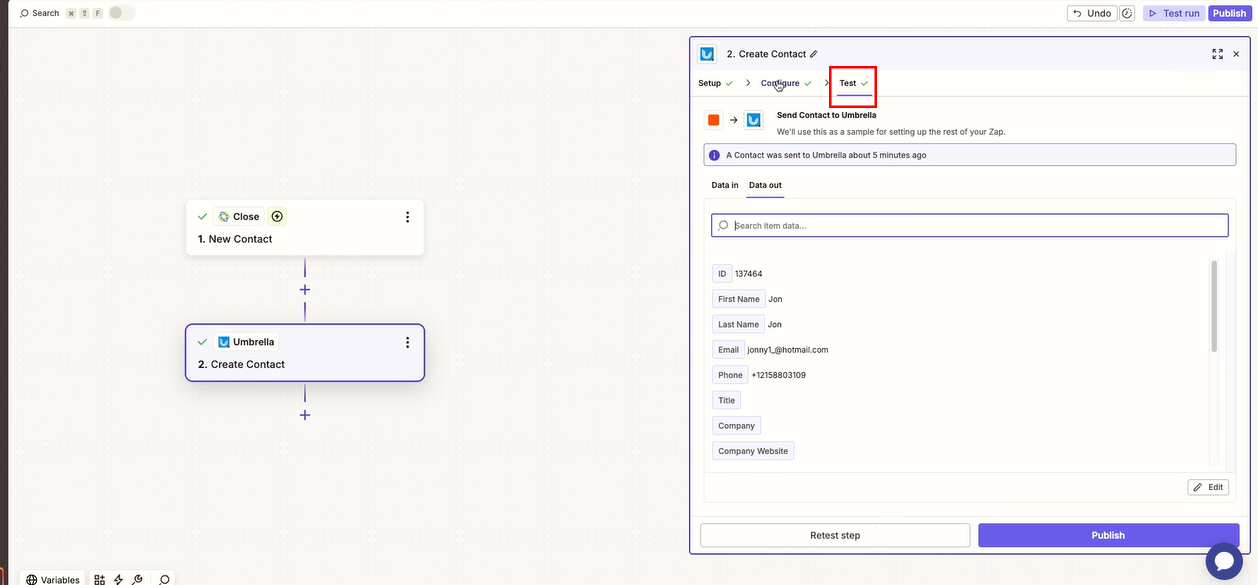Click the Email field tag
Viewport: 1258px width, 585px height.
click(728, 350)
